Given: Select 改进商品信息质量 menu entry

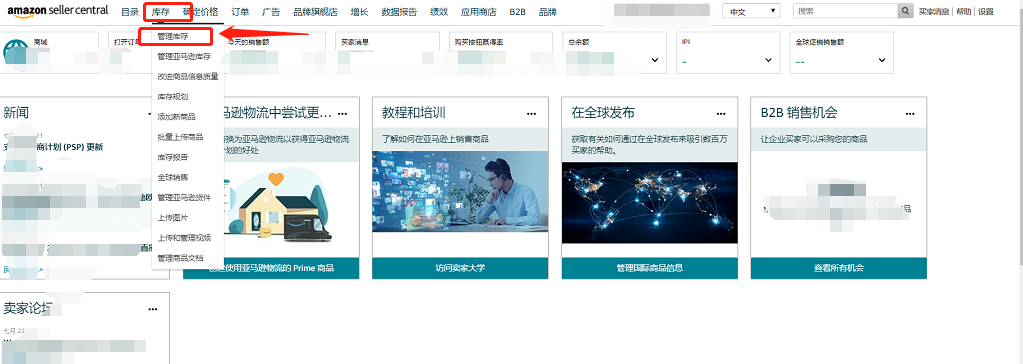Looking at the screenshot, I should tap(188, 76).
